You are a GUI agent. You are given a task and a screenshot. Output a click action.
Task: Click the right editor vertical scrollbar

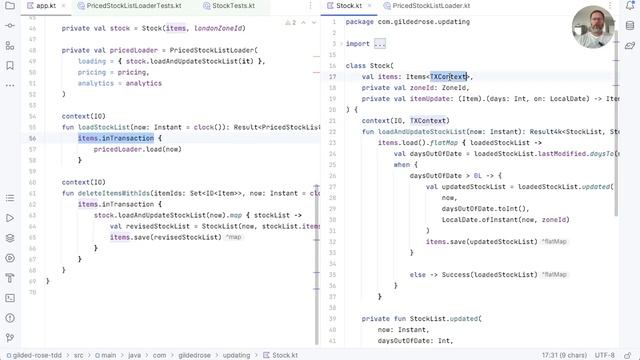tap(616, 124)
